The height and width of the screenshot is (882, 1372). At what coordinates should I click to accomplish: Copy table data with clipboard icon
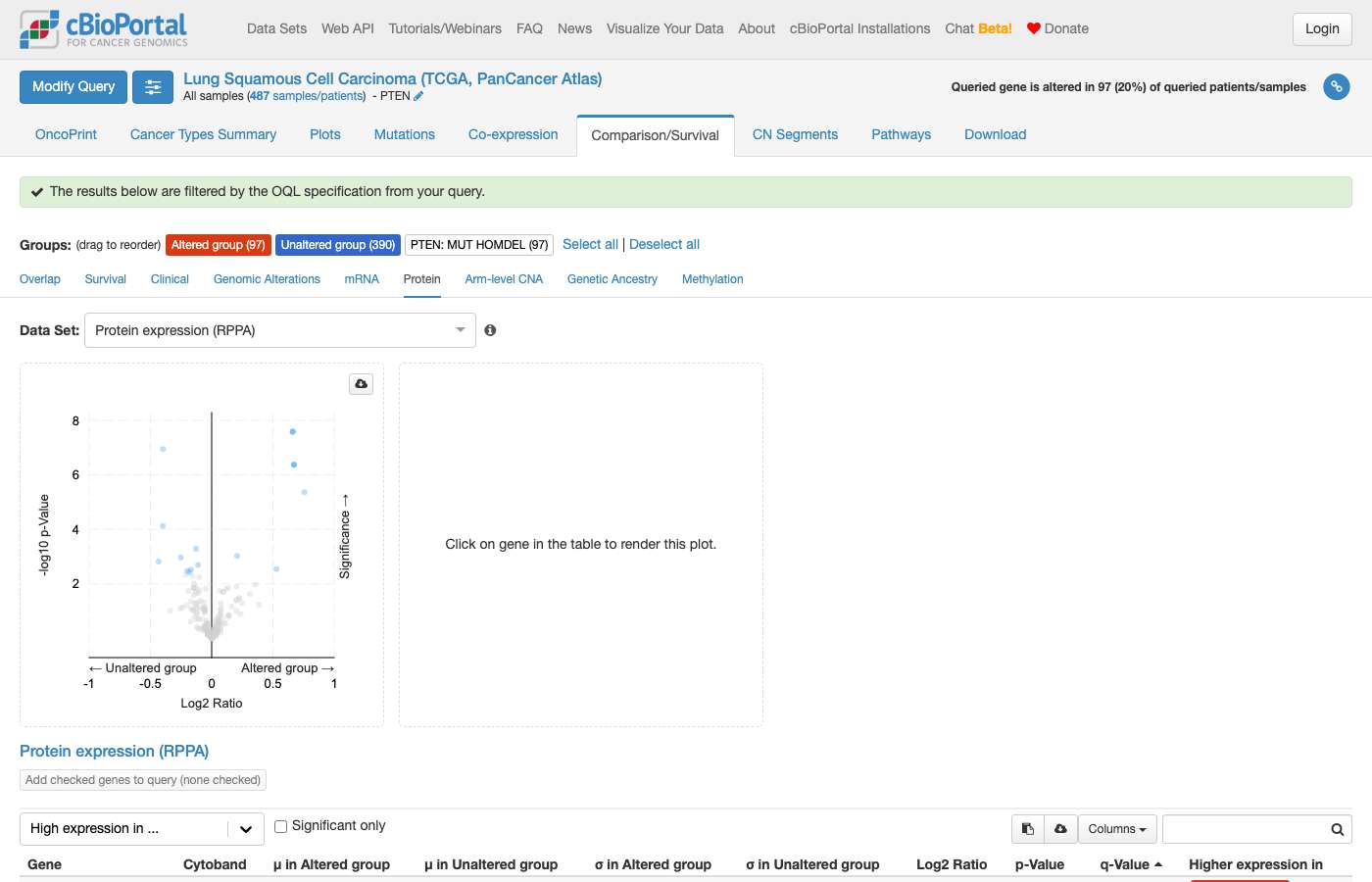click(1028, 829)
